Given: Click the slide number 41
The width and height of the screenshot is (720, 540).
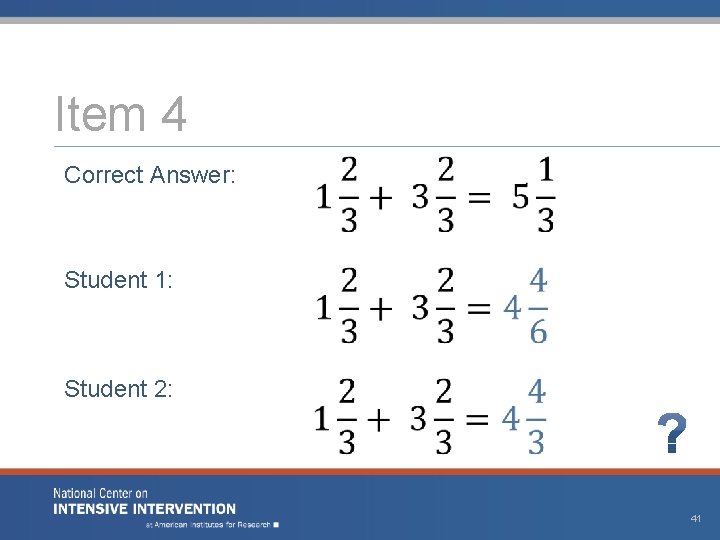Looking at the screenshot, I should (x=696, y=518).
